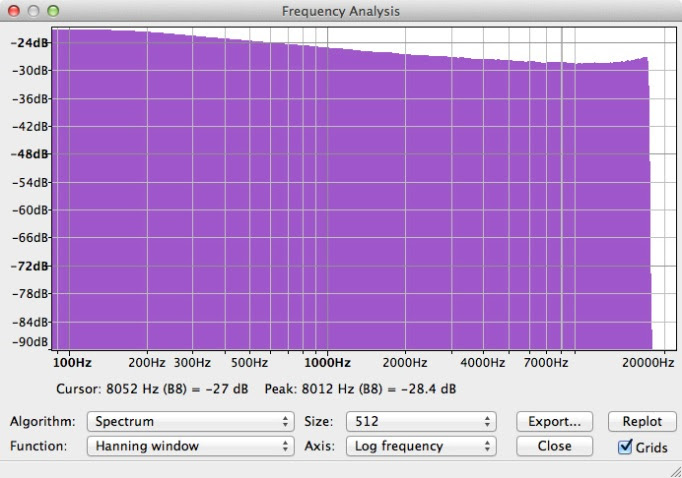This screenshot has width=682, height=478.
Task: Click the Replot button
Action: pyautogui.click(x=642, y=421)
